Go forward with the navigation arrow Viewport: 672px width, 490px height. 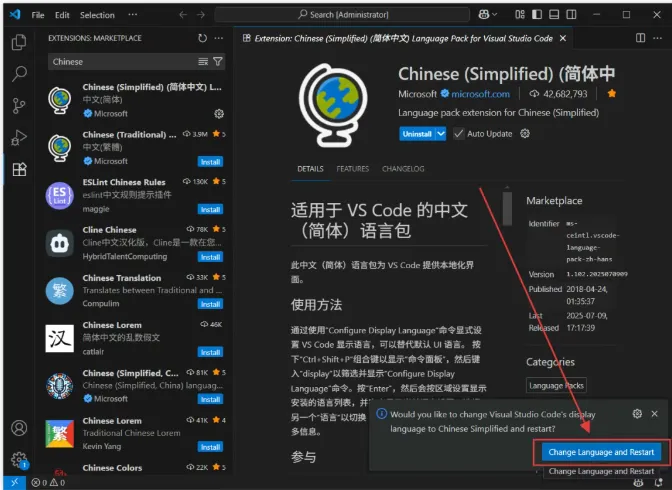201,15
